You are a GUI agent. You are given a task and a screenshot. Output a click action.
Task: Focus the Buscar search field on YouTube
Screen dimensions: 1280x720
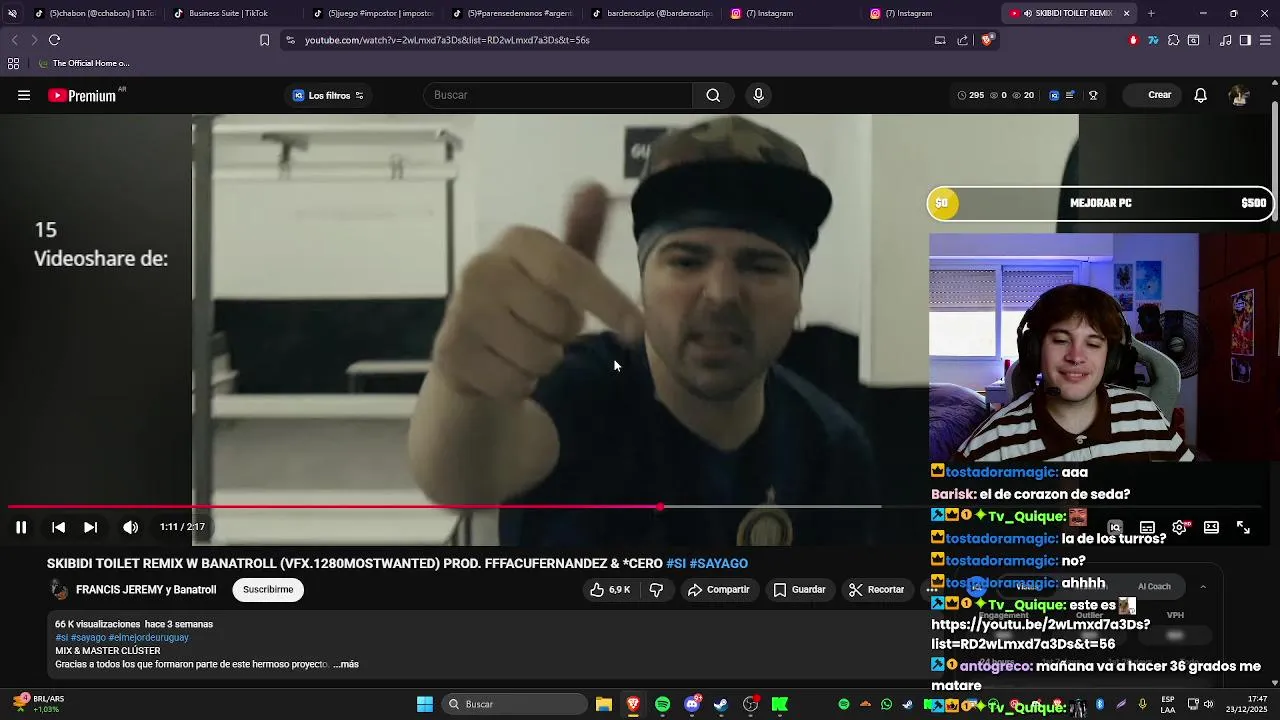[558, 95]
